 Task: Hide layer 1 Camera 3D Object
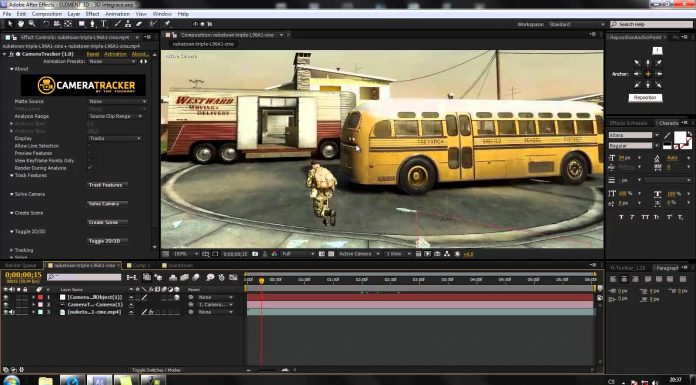(6, 297)
